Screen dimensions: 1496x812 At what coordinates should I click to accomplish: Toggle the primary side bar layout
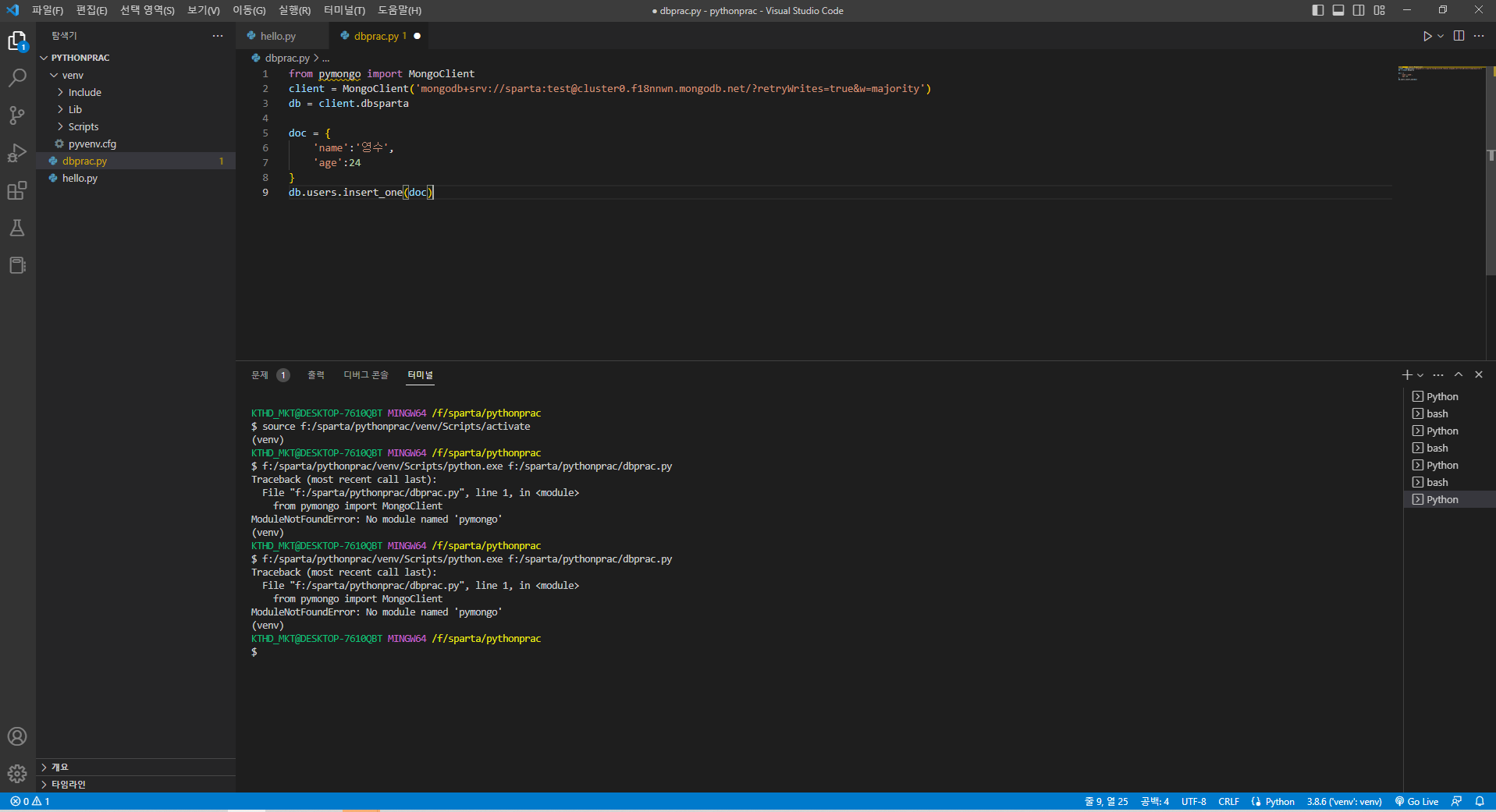[1318, 10]
